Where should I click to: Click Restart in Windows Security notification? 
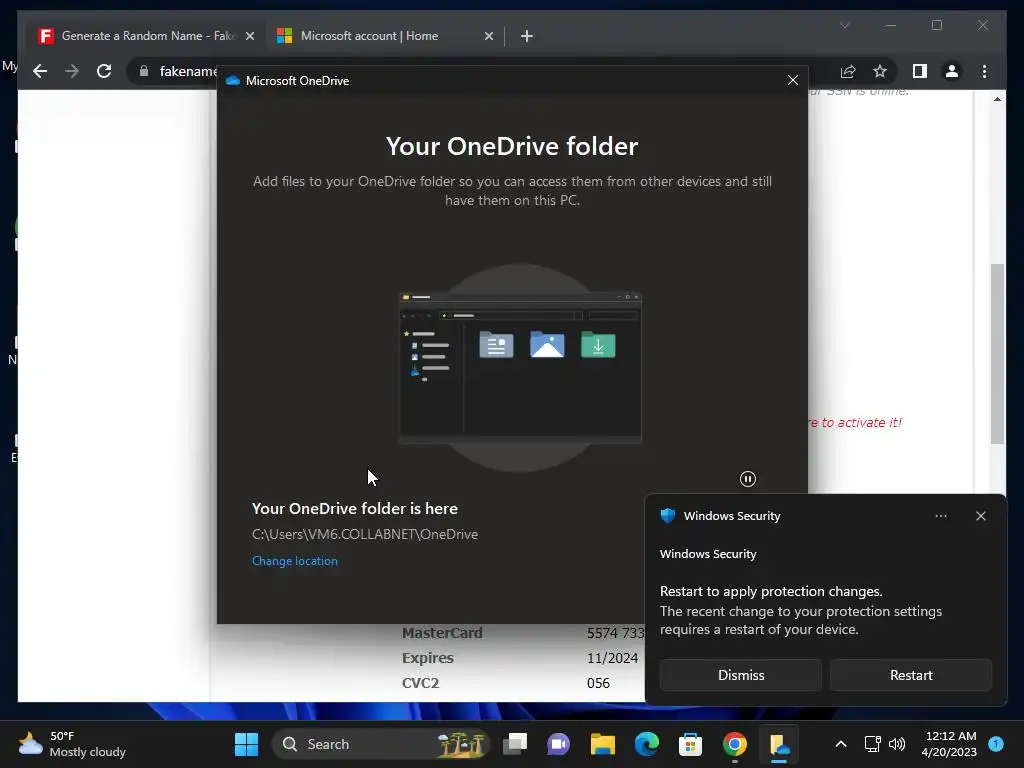911,675
